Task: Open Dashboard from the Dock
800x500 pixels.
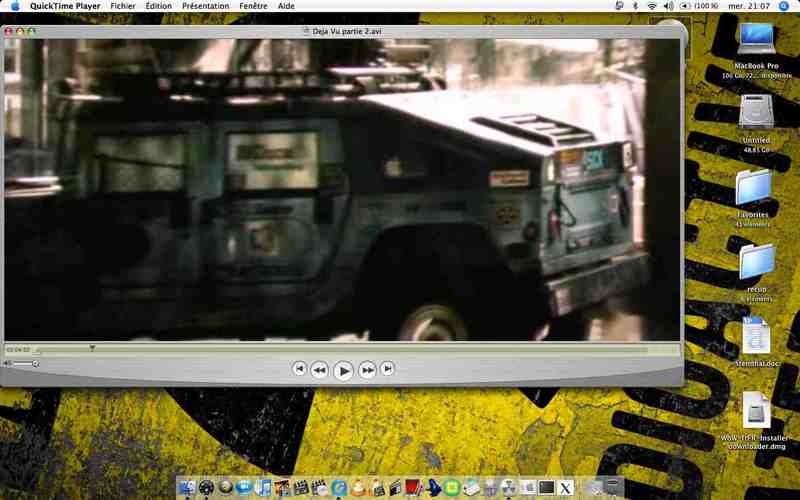Action: tap(206, 488)
